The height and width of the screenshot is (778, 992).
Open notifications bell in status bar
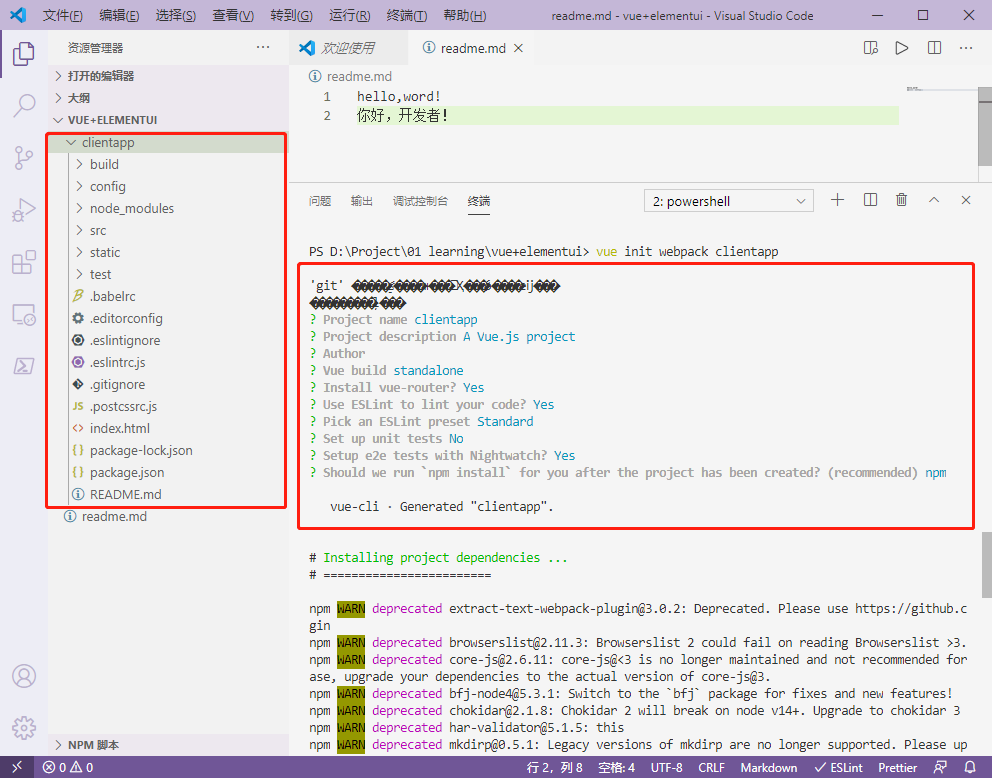[x=970, y=767]
